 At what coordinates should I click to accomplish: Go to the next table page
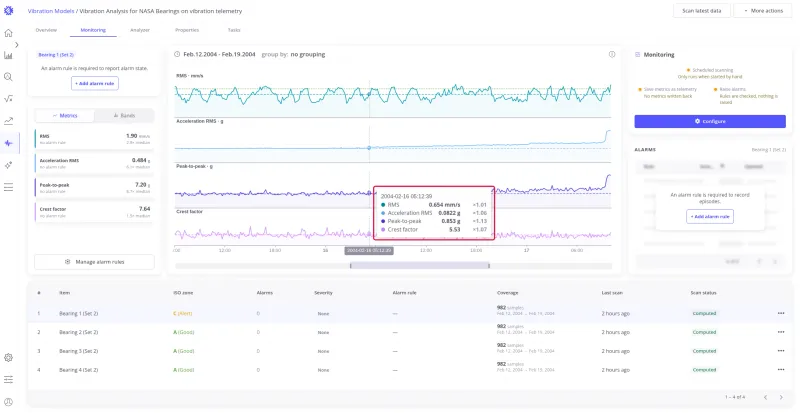pyautogui.click(x=781, y=397)
